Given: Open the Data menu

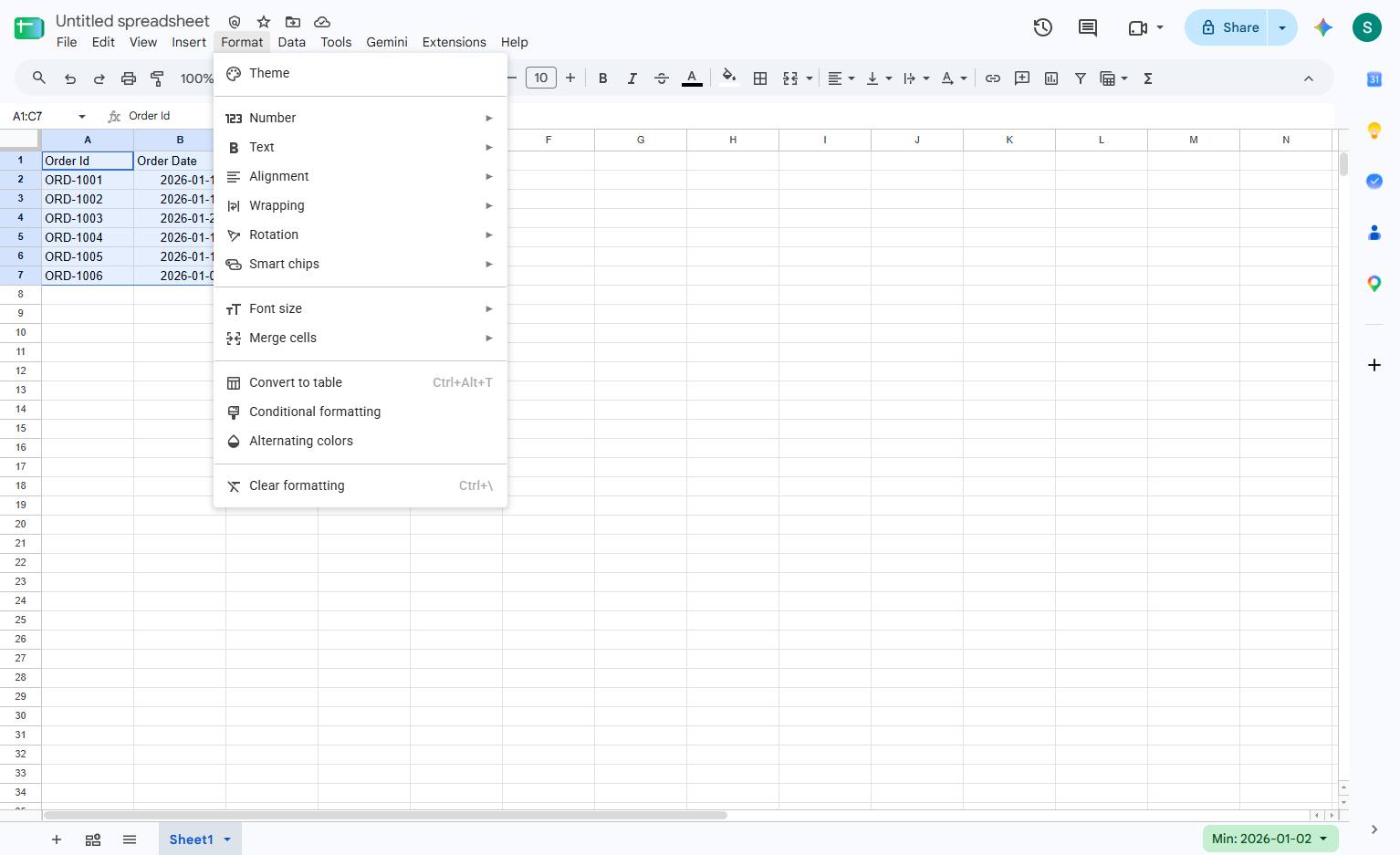Looking at the screenshot, I should click(291, 42).
